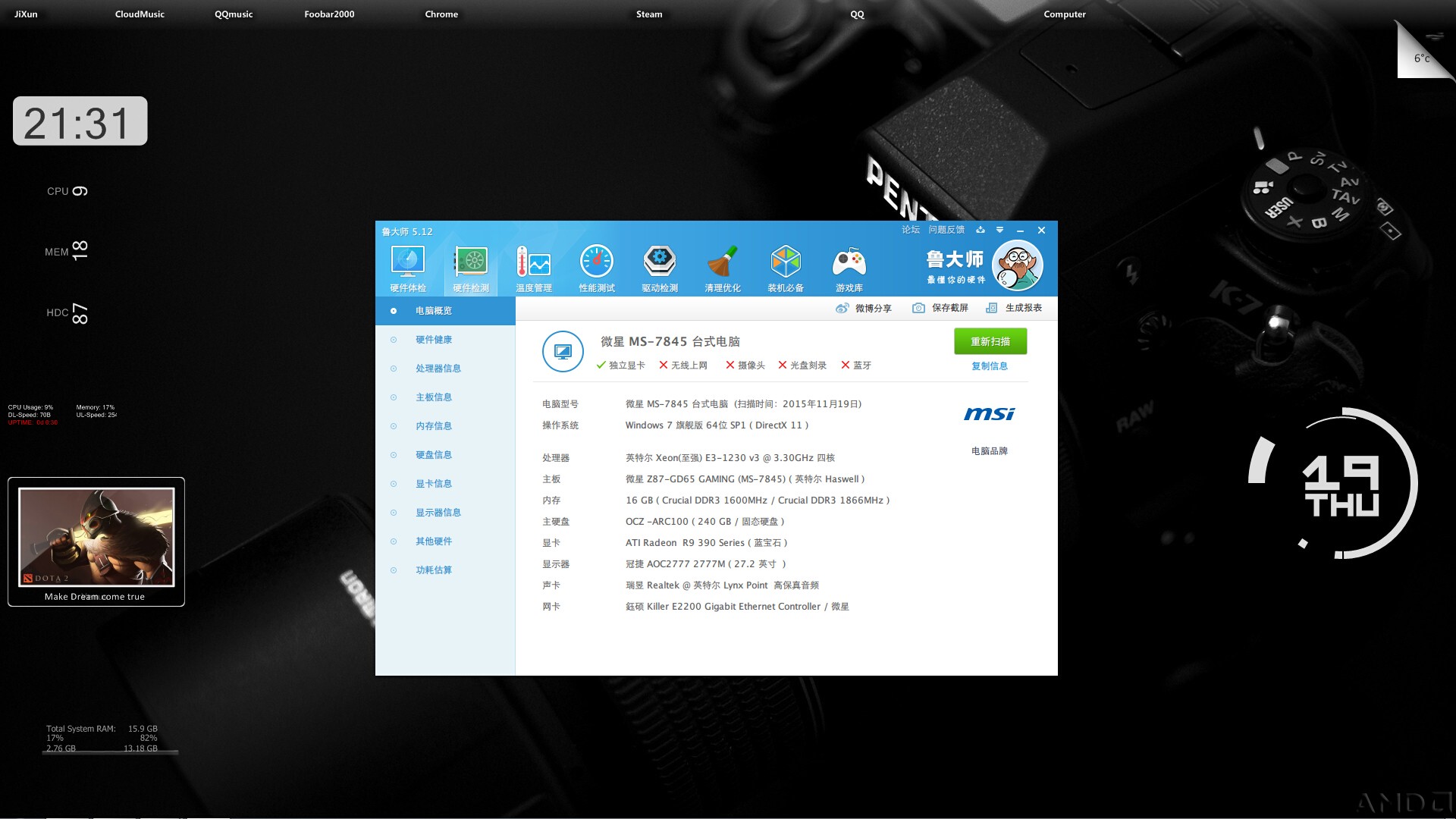Click the round computer monitor icon
This screenshot has height=819, width=1456.
563,352
